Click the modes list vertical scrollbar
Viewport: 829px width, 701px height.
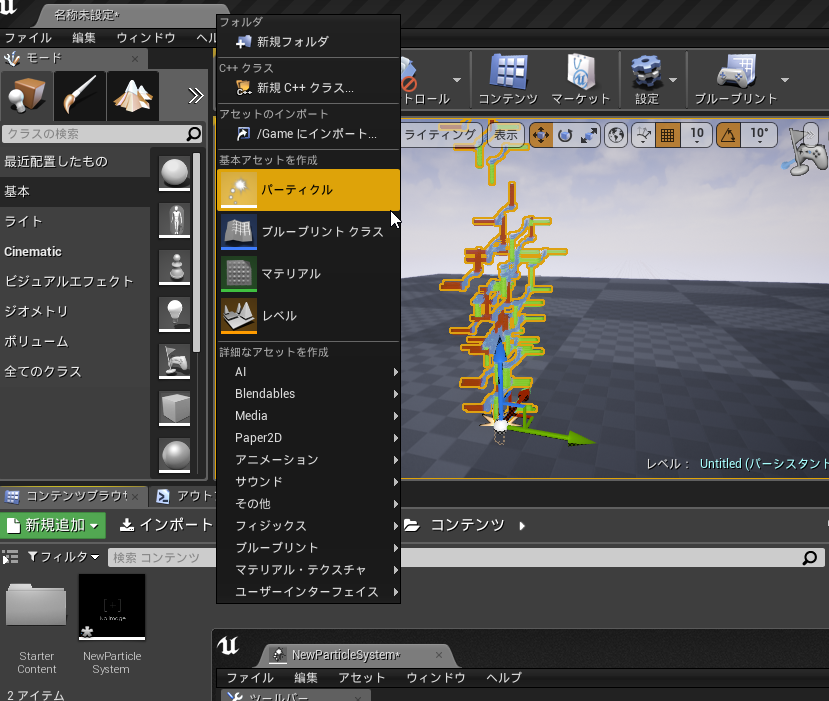point(197,253)
